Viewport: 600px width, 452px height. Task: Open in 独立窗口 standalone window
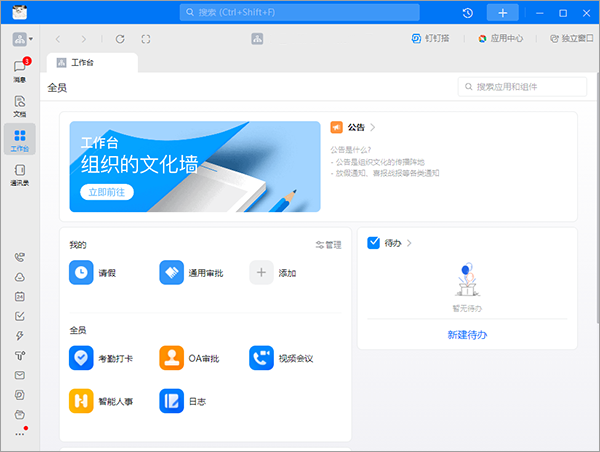(572, 38)
